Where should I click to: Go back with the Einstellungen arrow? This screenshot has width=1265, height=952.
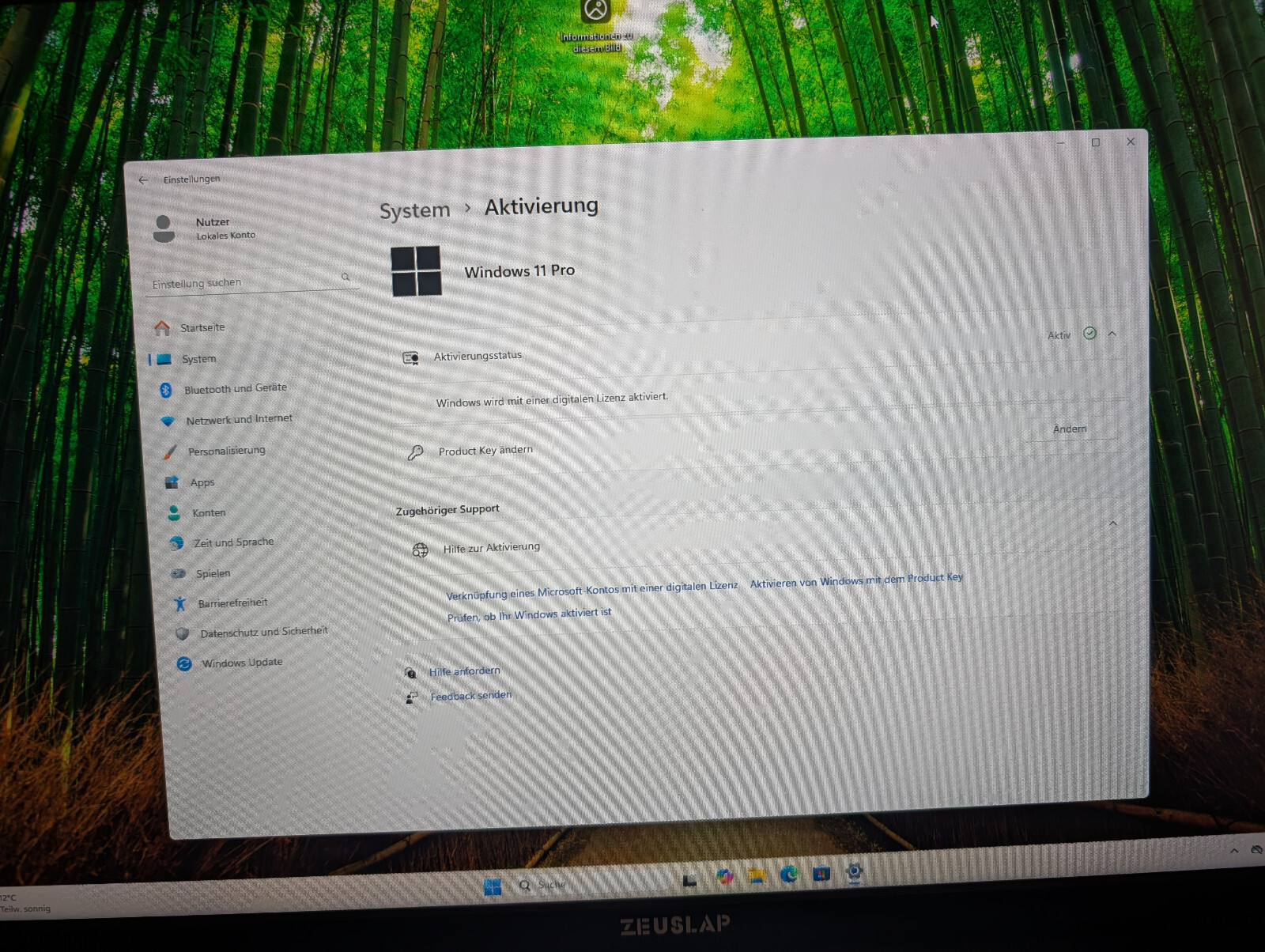(x=143, y=180)
